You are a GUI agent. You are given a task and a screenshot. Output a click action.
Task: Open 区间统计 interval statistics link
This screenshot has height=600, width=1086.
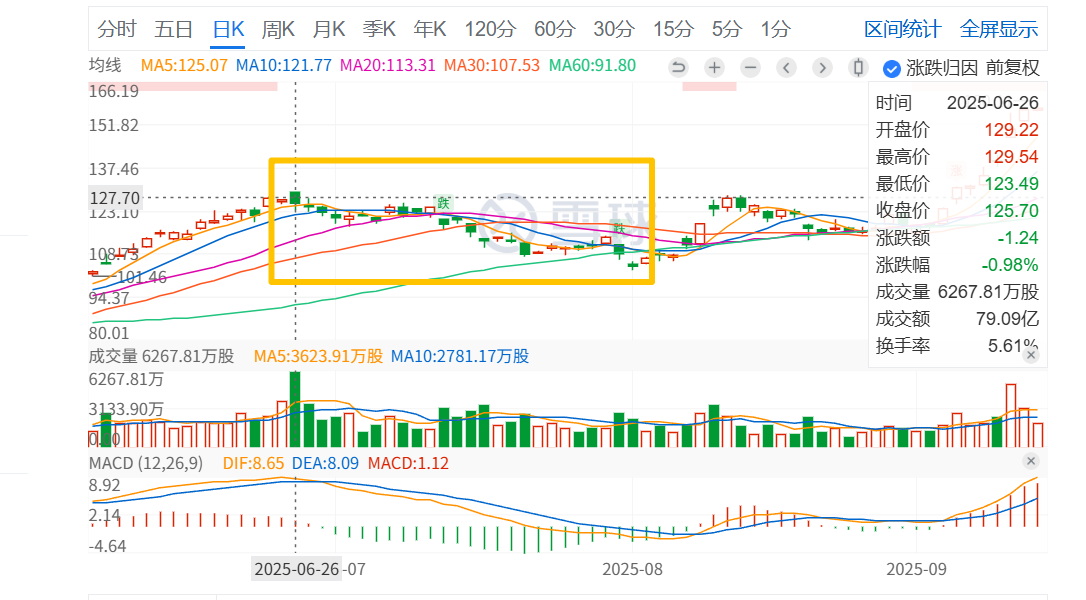coord(902,29)
